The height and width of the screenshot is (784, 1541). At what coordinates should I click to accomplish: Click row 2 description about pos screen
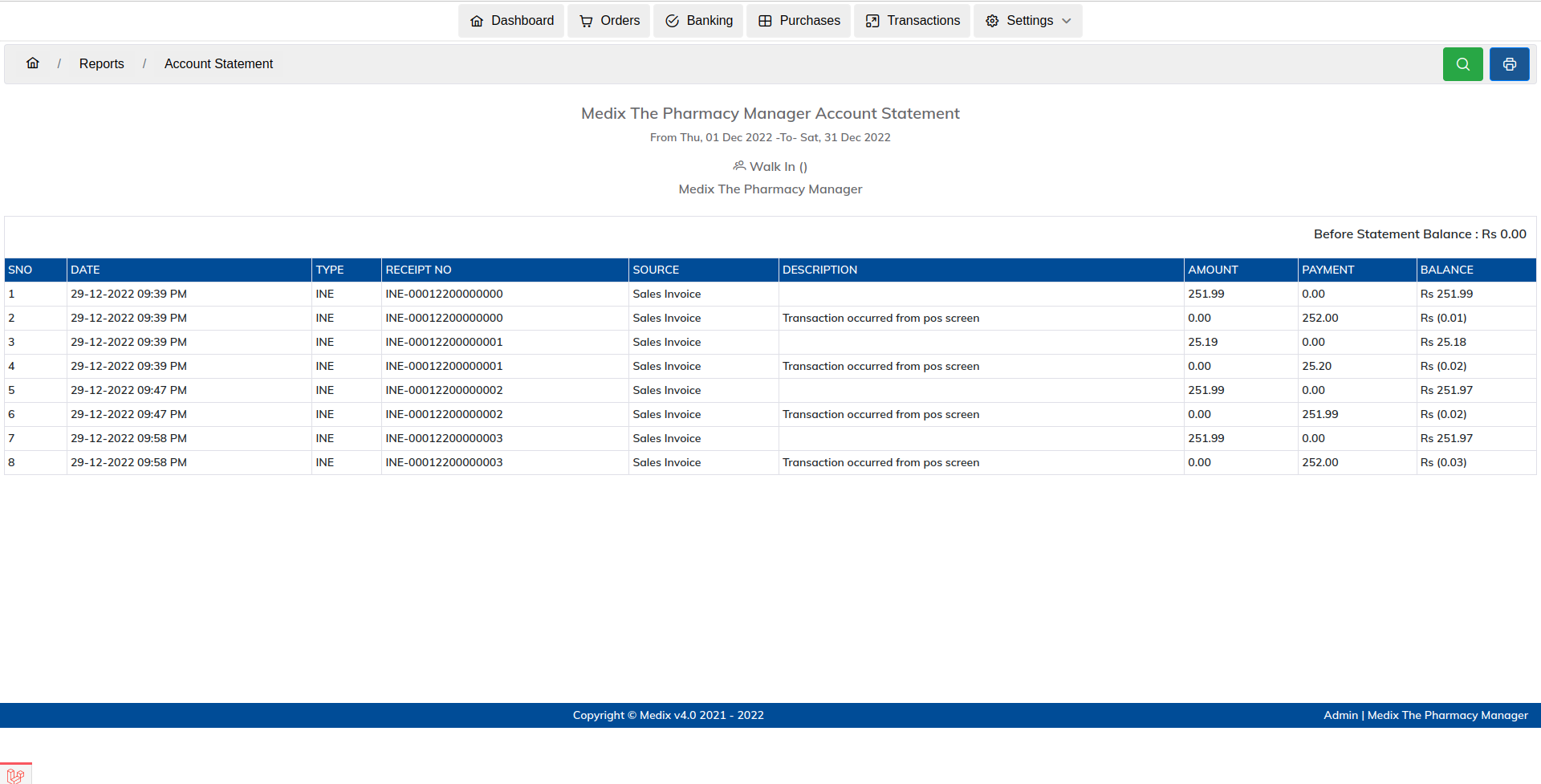click(880, 318)
